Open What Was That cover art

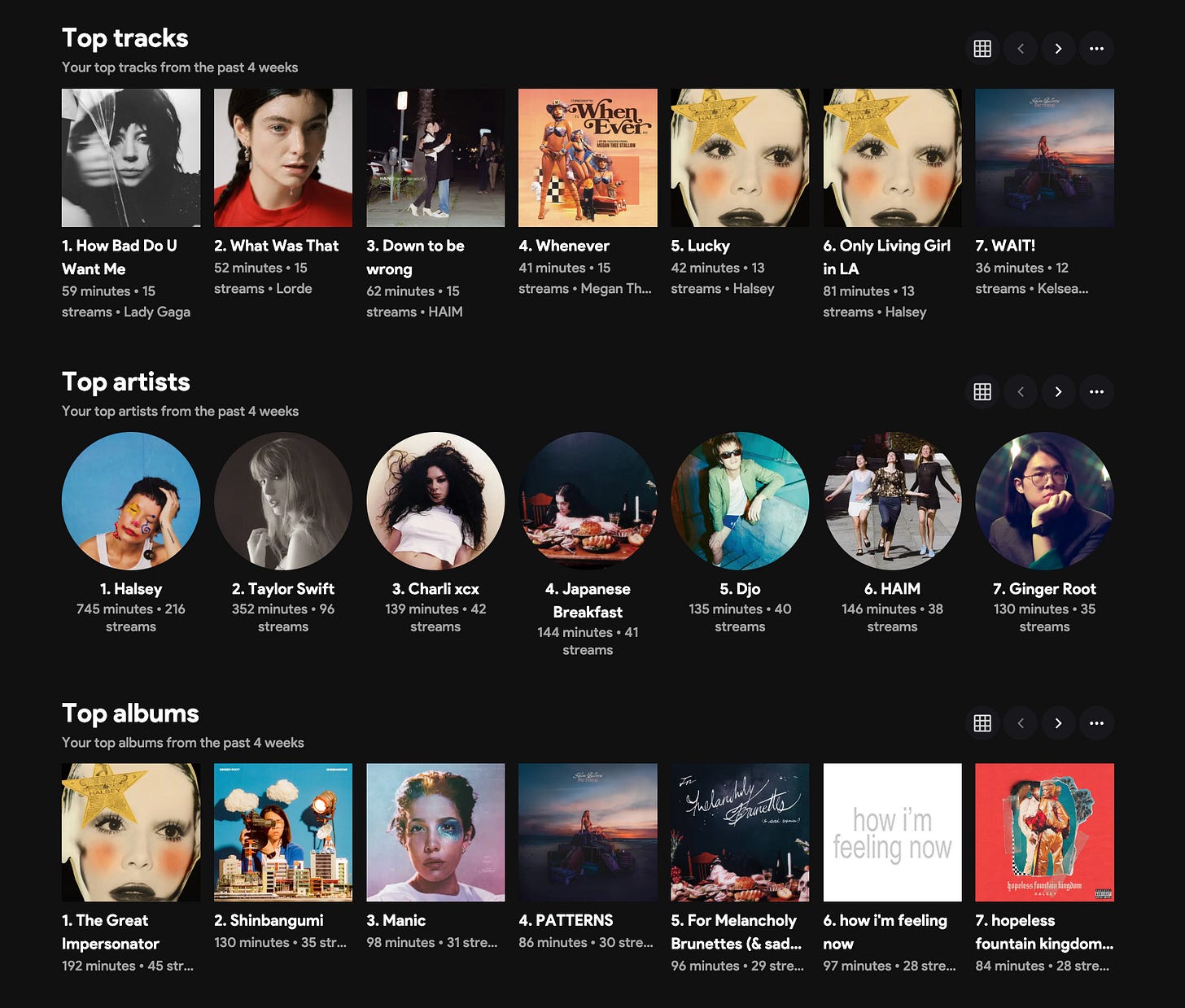283,158
